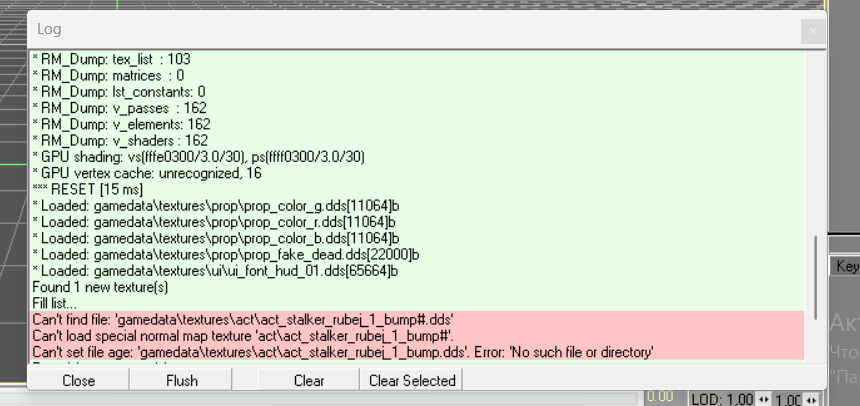
Task: Clear the log with the Clear button
Action: (x=309, y=380)
